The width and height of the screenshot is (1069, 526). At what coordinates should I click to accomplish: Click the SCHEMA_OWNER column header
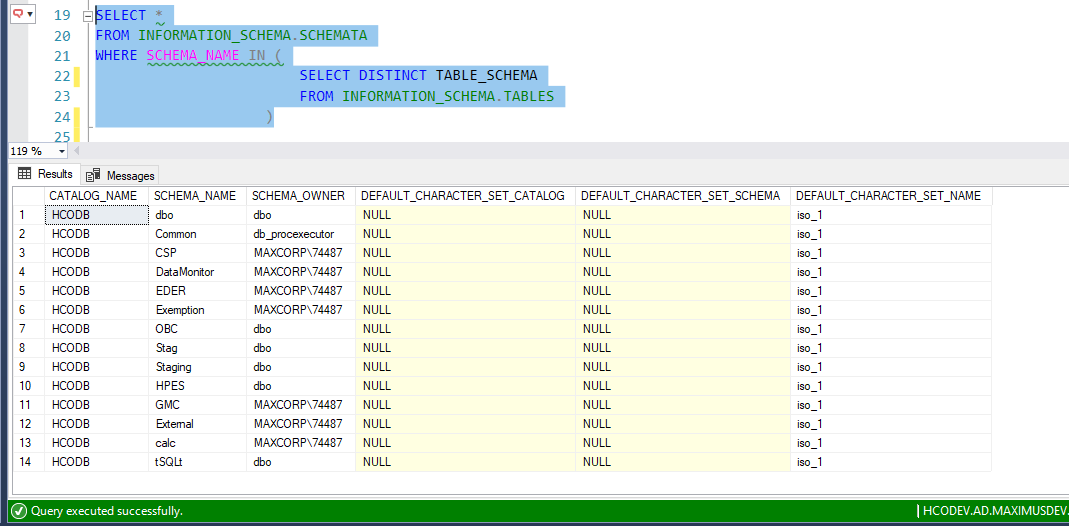pos(299,196)
